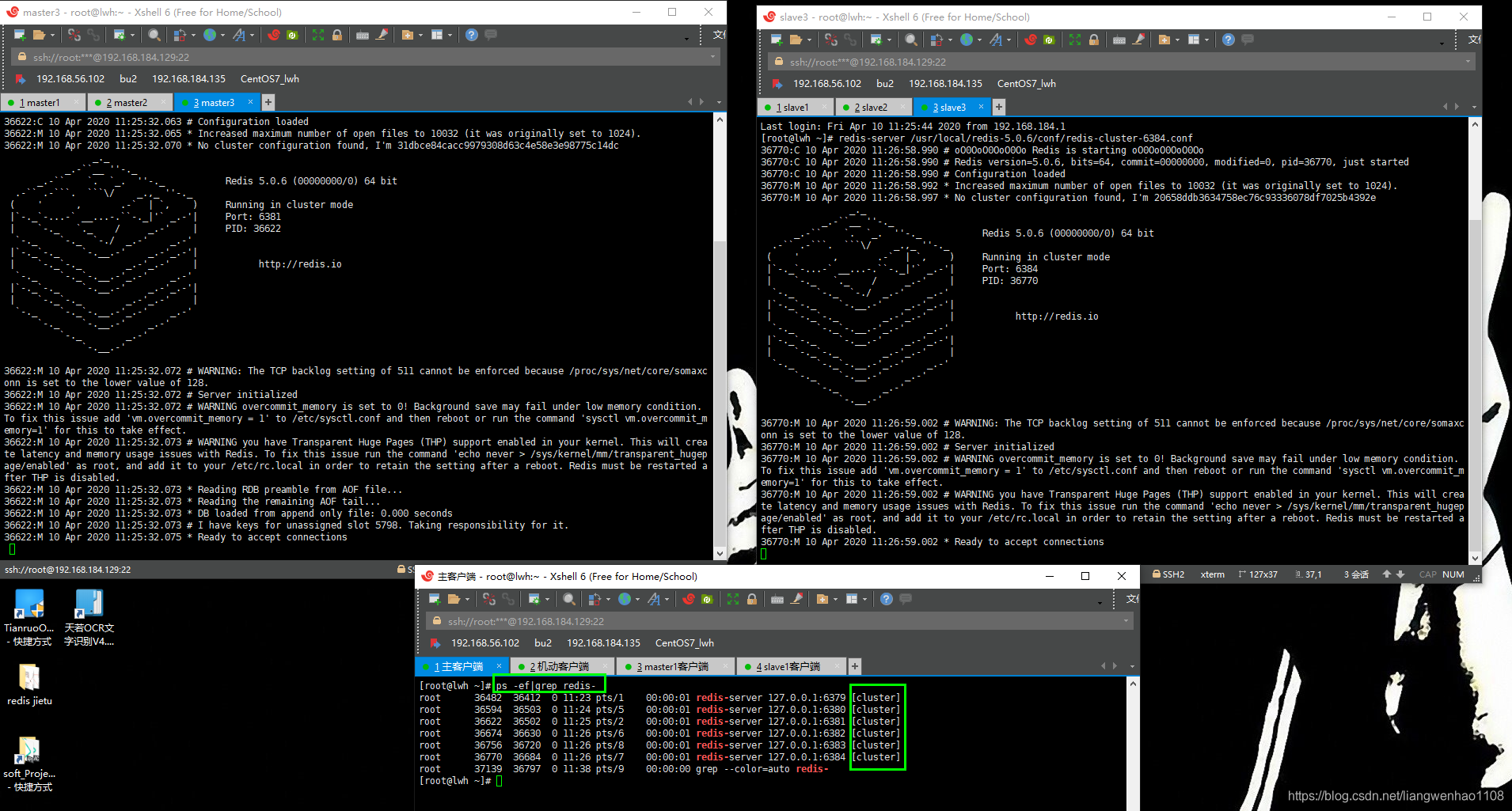Click Find magnifier in 主客户端 toolbar
1512x811 pixels.
[x=569, y=599]
